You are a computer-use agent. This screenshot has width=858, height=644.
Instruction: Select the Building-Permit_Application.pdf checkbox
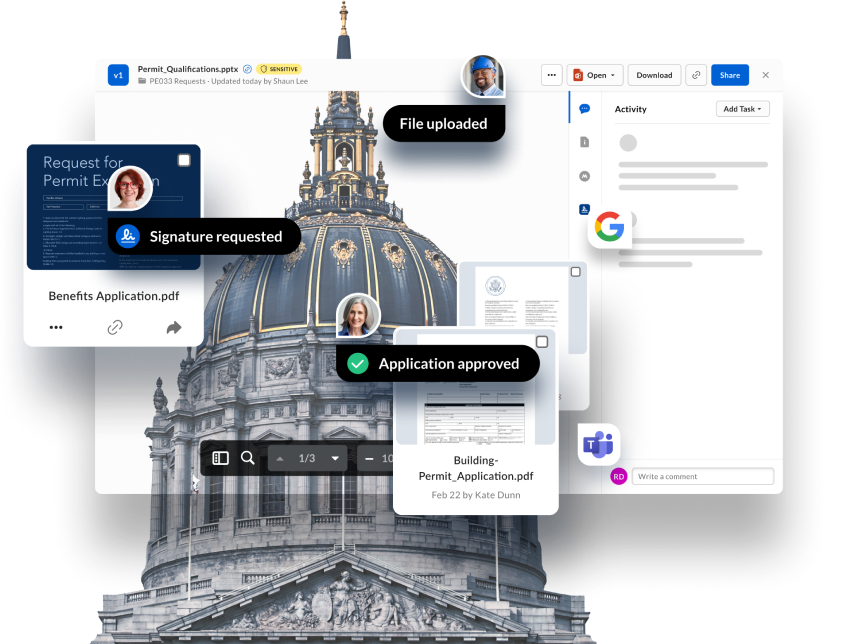542,342
